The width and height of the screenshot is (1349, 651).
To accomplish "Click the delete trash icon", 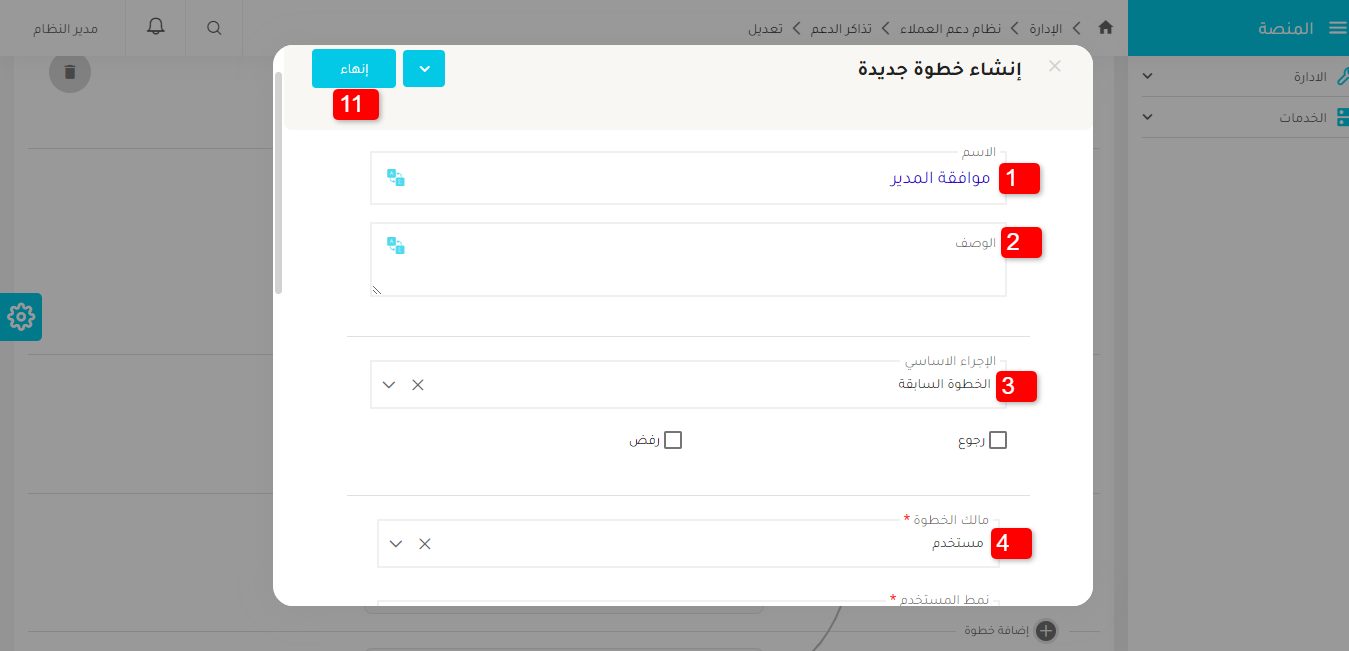I will (x=69, y=72).
